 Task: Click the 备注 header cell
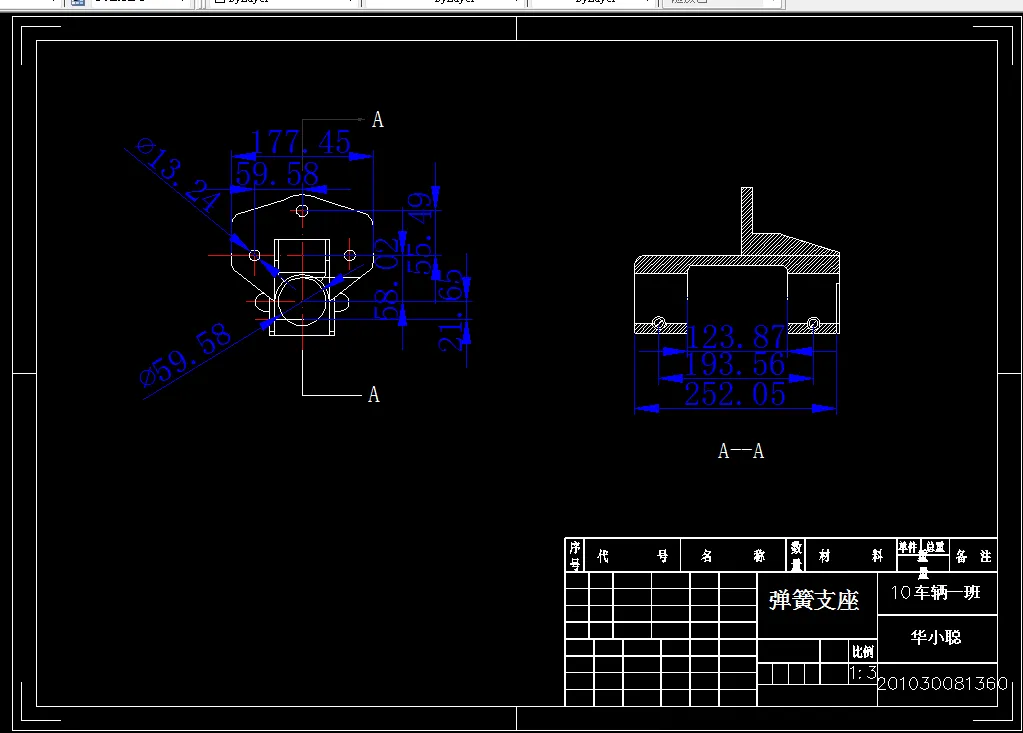[973, 556]
